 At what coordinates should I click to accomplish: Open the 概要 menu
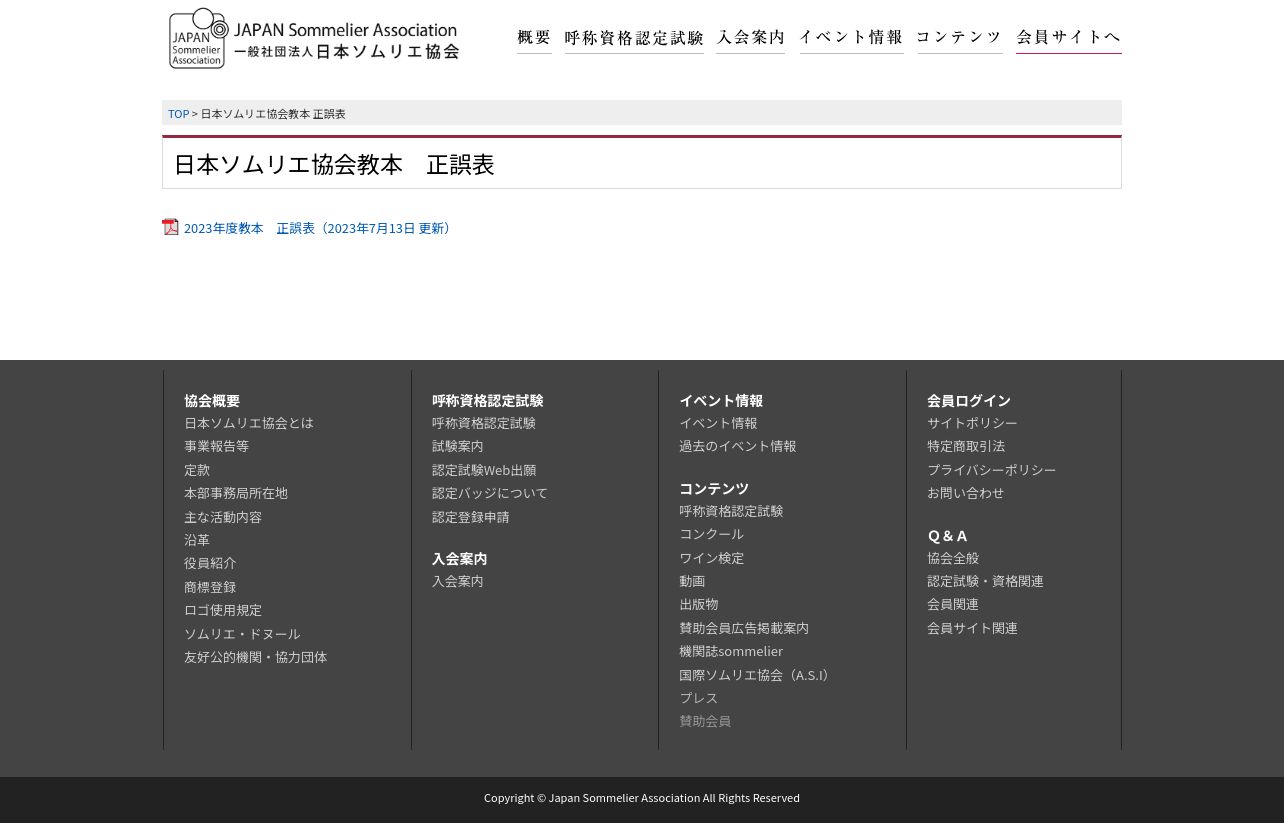[534, 38]
